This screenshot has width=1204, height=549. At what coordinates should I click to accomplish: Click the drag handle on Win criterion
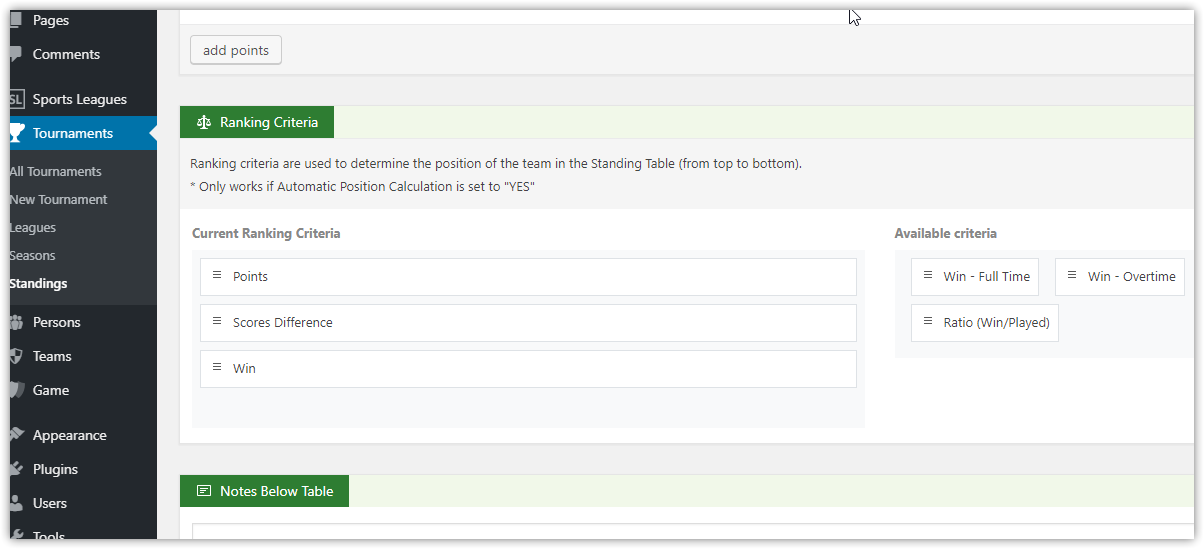[217, 367]
